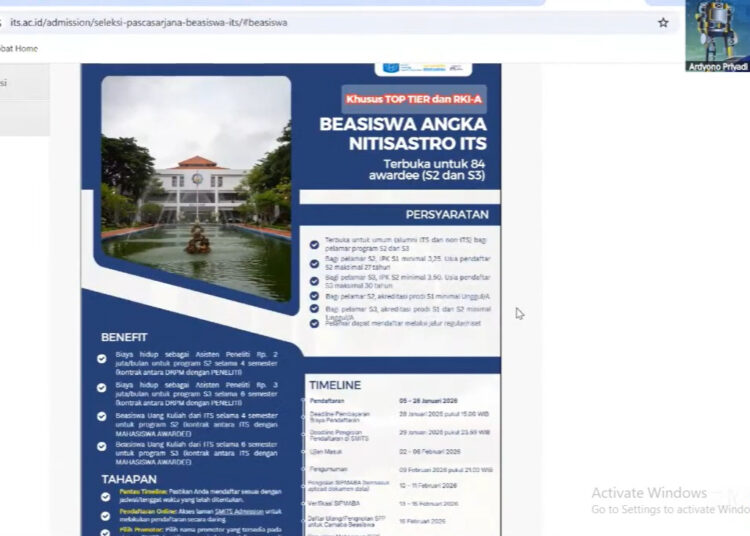Viewport: 750px width, 536px height.
Task: Click the TIMELINE heading
Action: tap(335, 385)
